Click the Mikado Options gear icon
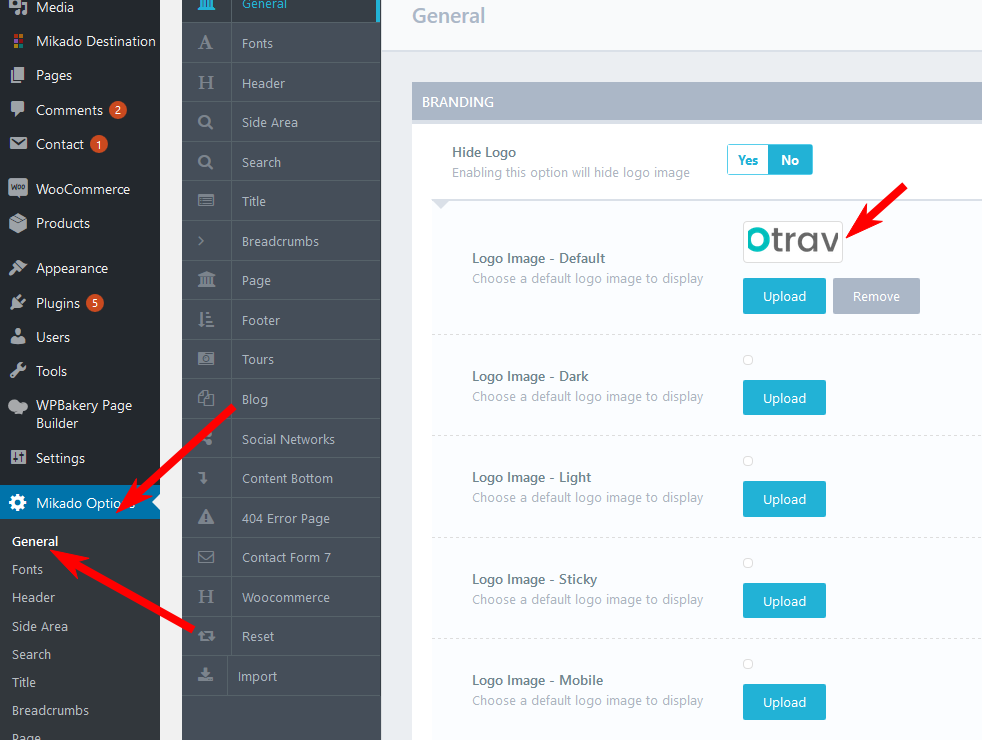The image size is (982, 740). pyautogui.click(x=18, y=502)
